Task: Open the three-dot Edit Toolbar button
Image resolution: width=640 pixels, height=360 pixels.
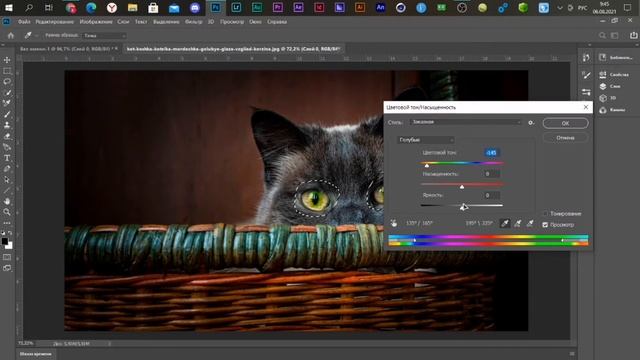Action: tap(7, 223)
